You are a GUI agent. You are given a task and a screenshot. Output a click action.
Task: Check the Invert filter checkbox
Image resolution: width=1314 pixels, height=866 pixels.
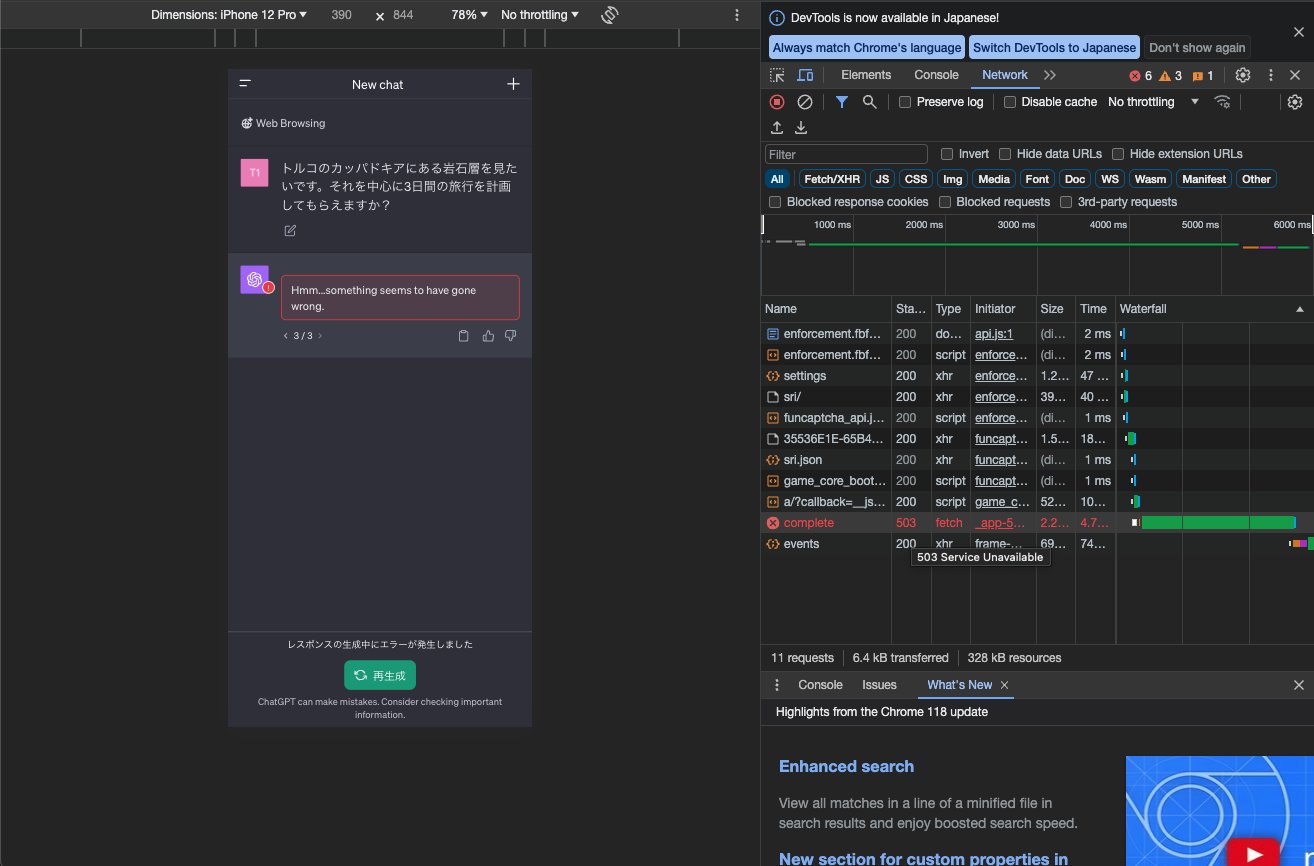click(x=947, y=154)
